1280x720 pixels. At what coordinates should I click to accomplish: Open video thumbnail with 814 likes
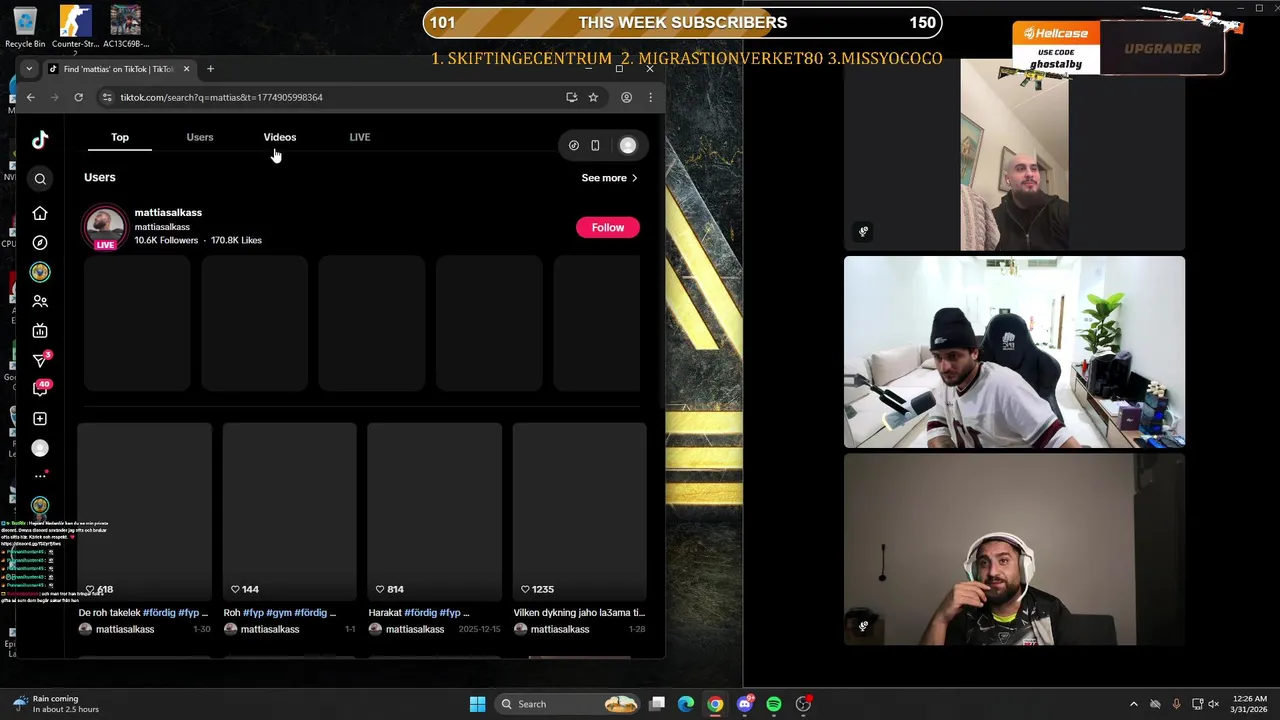435,510
